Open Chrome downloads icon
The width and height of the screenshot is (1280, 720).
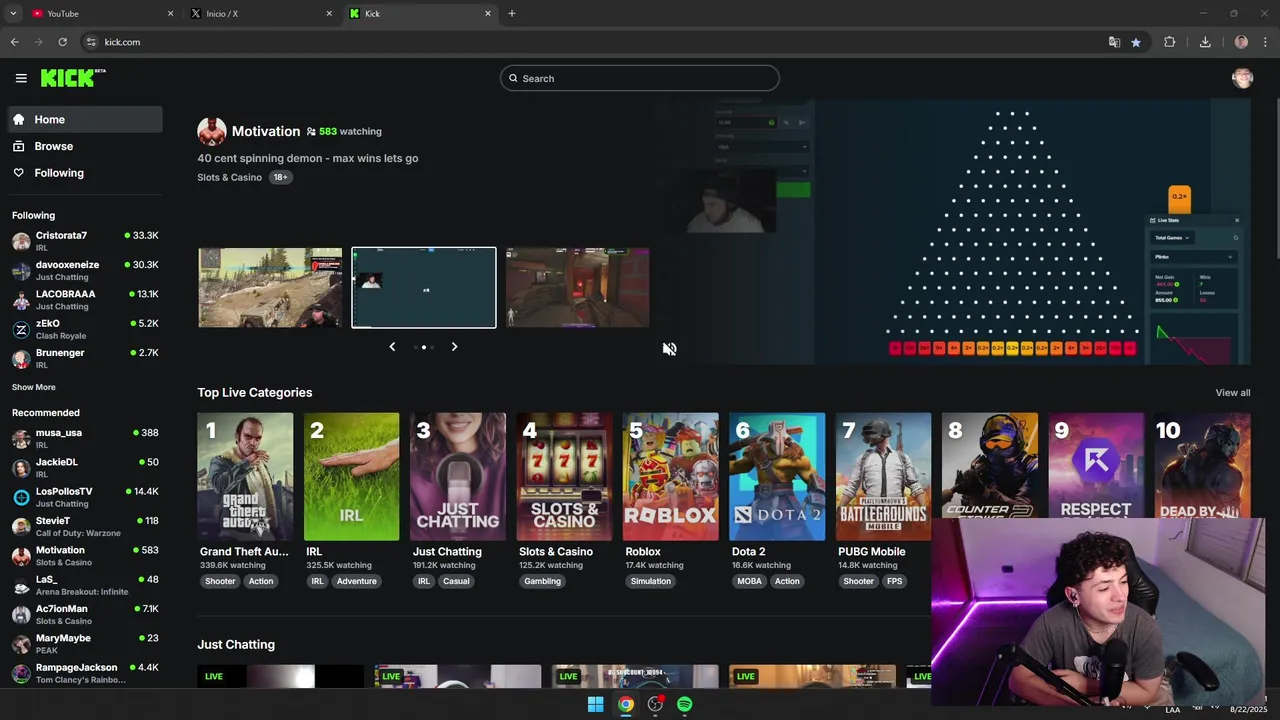(1205, 42)
